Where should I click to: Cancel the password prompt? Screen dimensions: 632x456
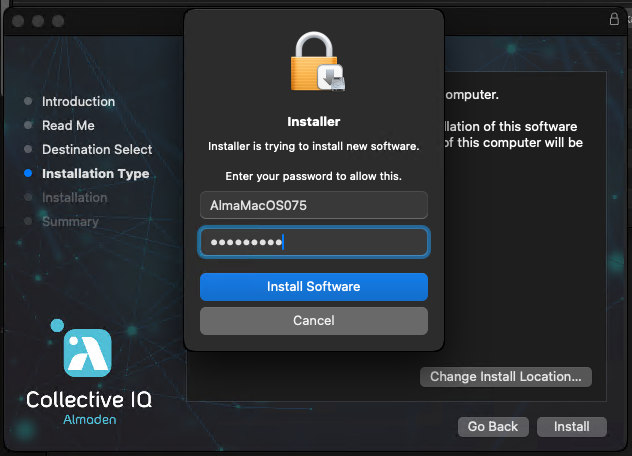tap(314, 321)
